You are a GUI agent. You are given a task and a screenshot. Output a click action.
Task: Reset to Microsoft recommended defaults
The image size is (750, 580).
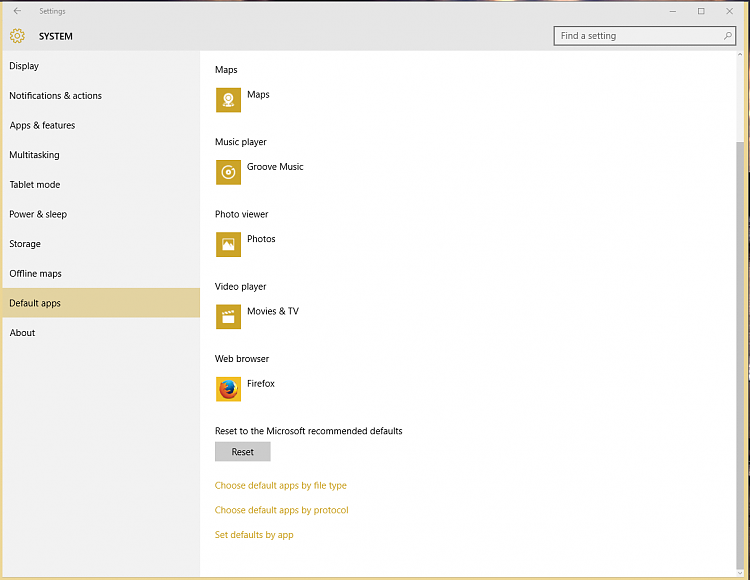[243, 452]
